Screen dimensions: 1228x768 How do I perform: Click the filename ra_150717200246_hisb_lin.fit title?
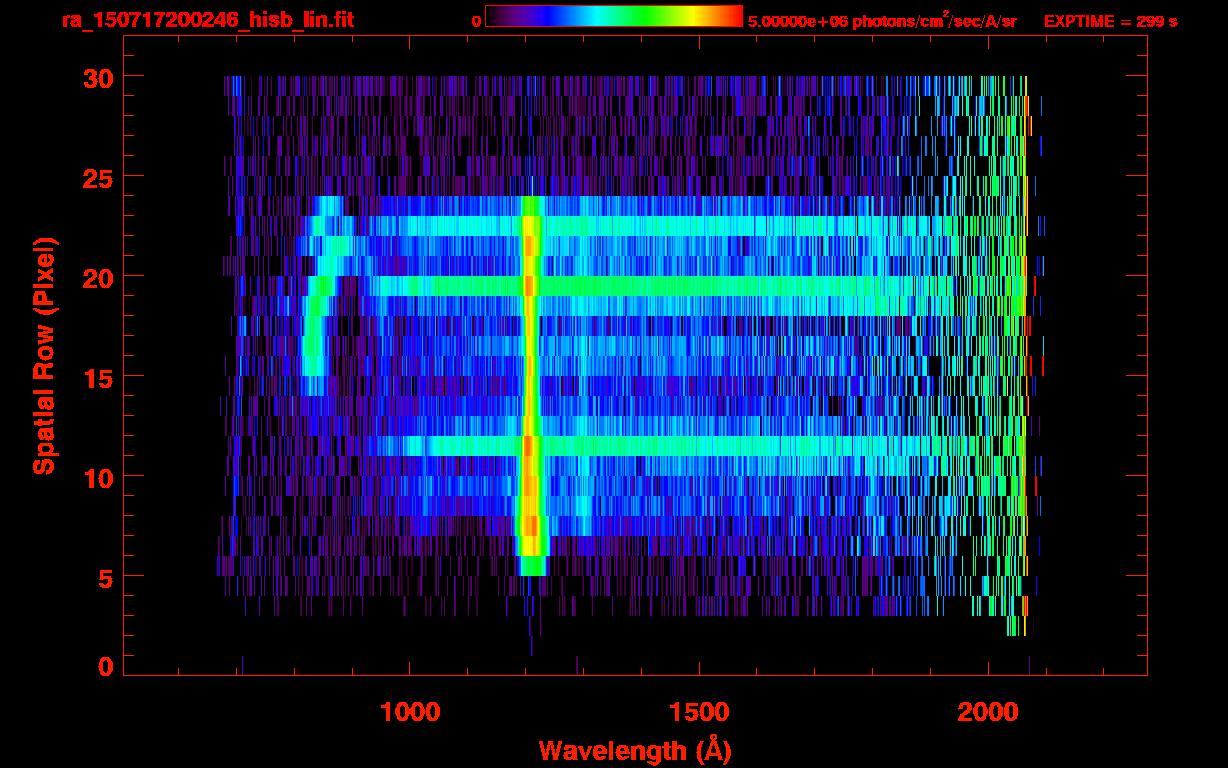click(x=207, y=20)
